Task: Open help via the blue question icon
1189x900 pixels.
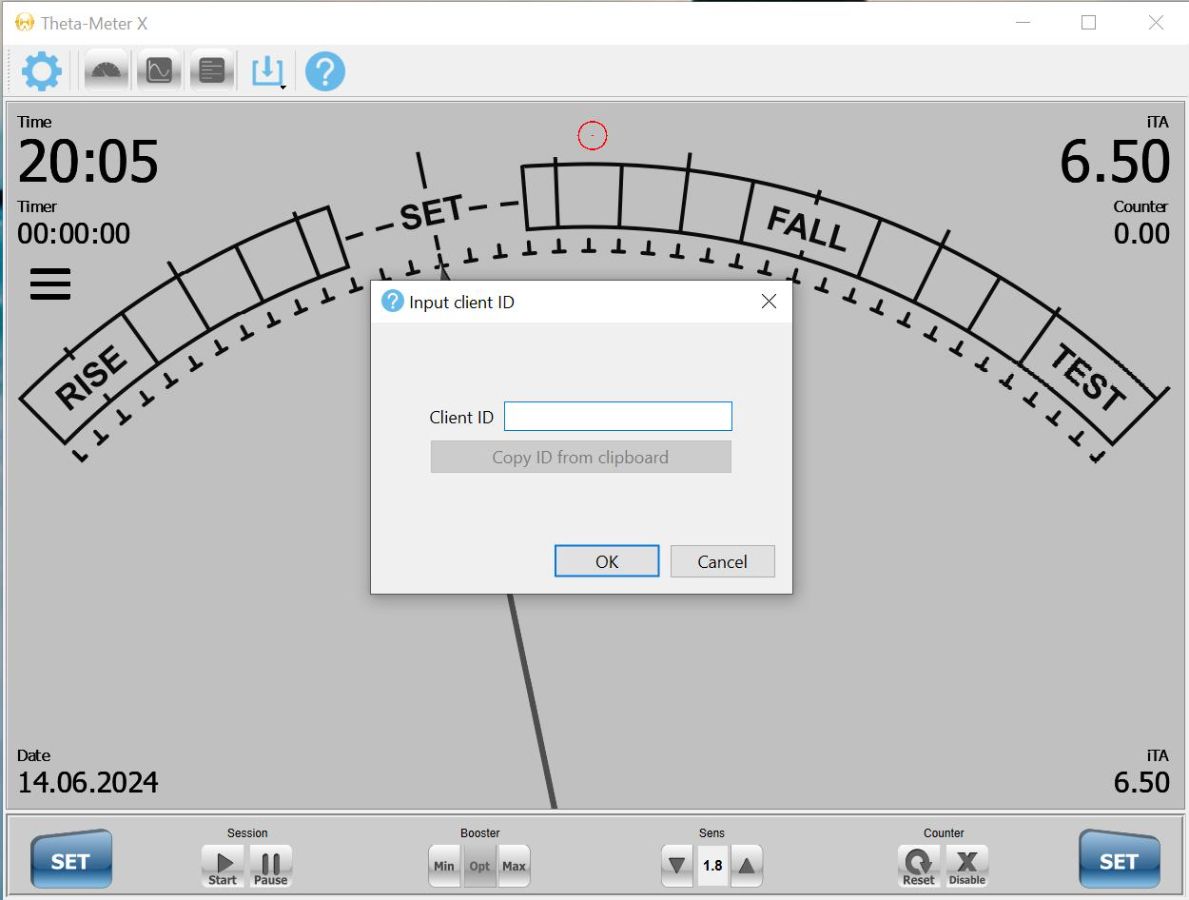Action: tap(325, 71)
